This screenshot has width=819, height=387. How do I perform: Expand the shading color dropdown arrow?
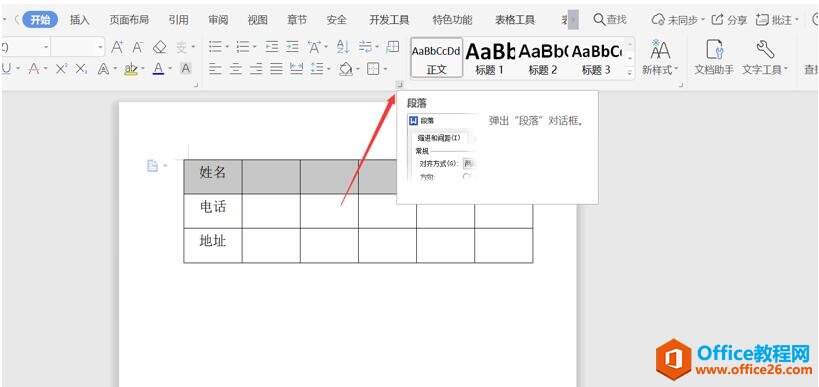[x=357, y=69]
